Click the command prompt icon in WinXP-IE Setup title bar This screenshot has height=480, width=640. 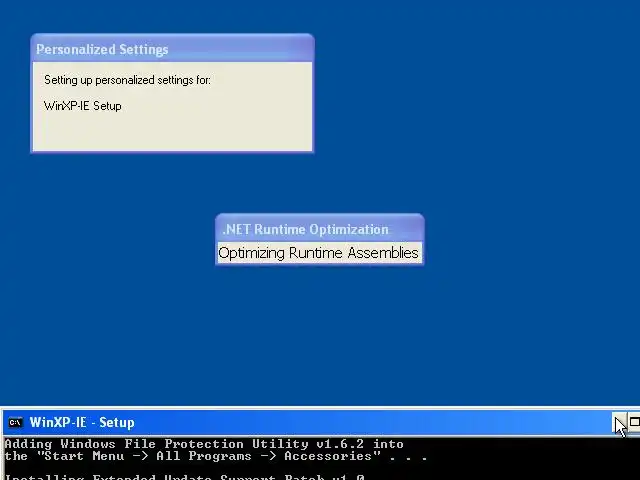[16, 422]
